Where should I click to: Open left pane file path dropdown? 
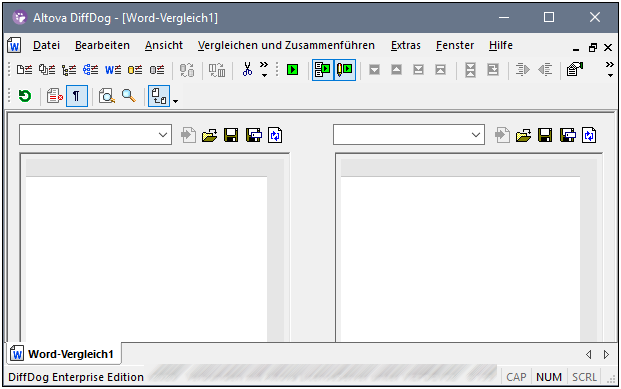tap(163, 135)
